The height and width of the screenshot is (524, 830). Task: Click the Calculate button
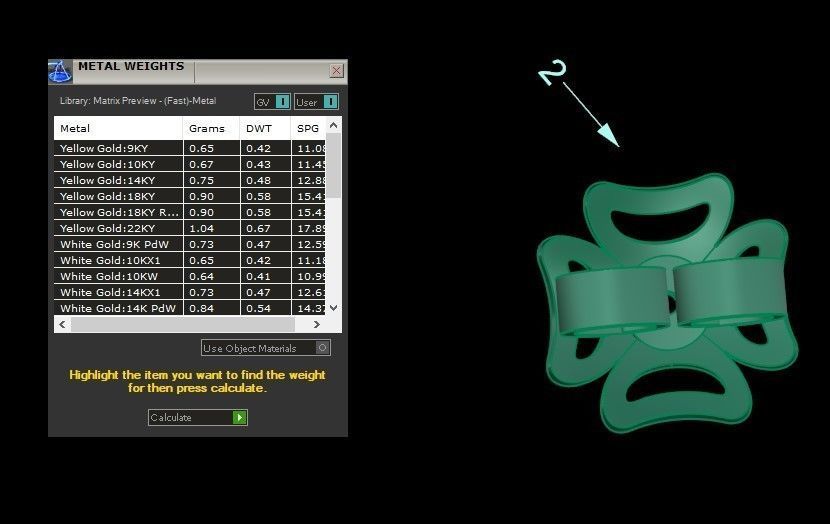click(x=197, y=418)
